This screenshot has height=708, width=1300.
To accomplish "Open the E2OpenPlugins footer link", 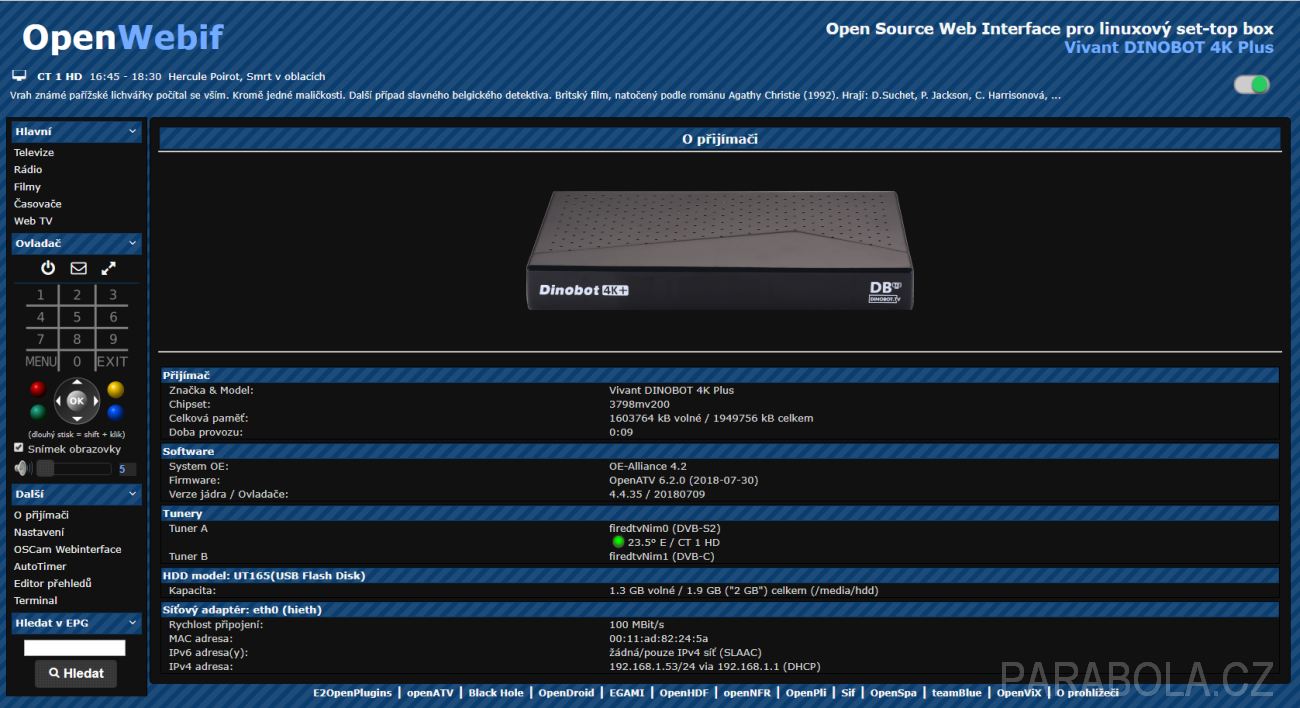I will (352, 692).
